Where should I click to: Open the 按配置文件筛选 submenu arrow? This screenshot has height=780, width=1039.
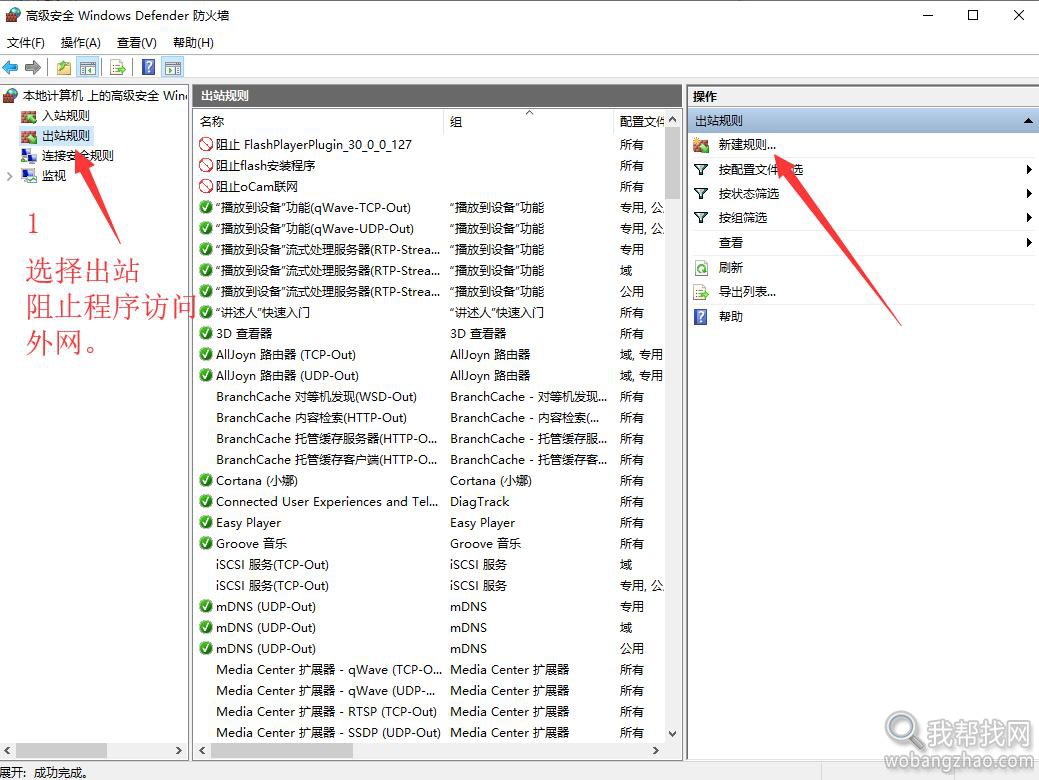click(x=1029, y=170)
